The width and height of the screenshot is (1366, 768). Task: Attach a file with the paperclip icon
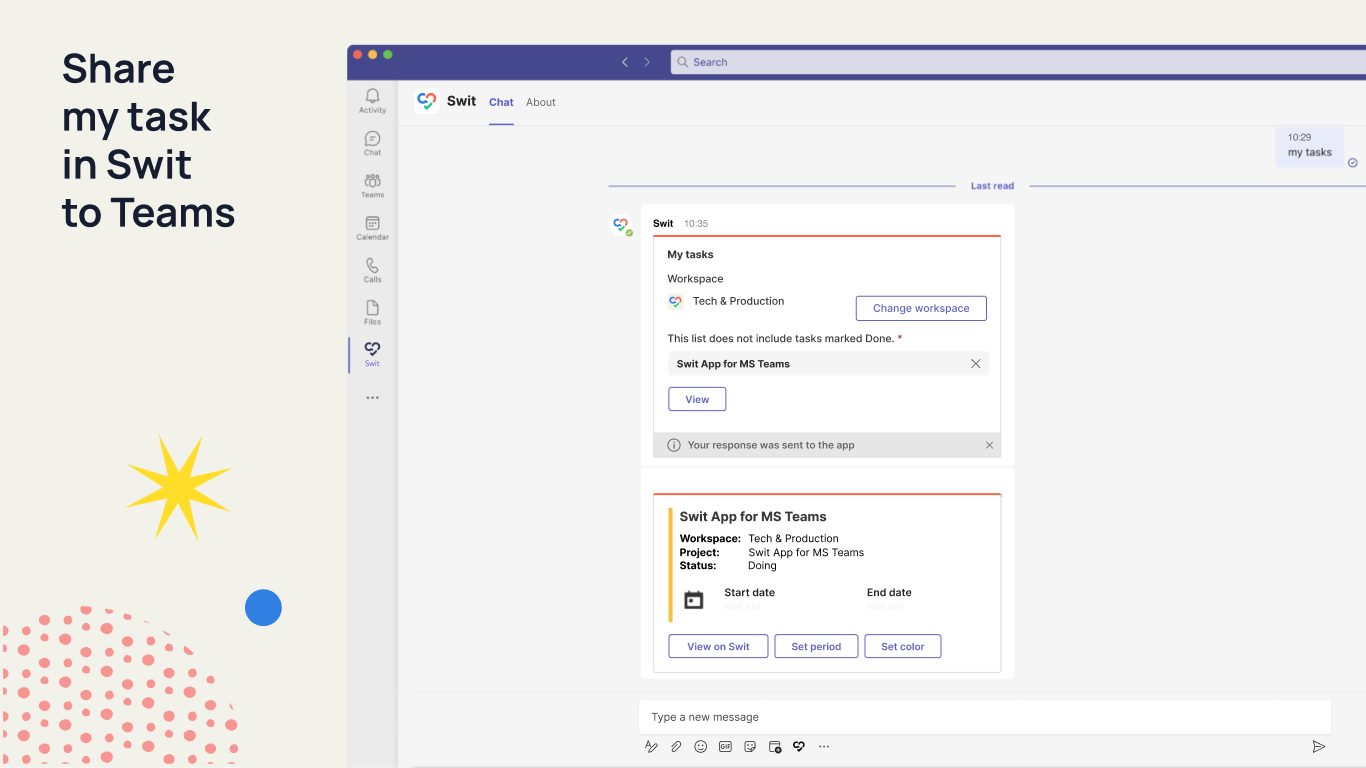pos(676,746)
